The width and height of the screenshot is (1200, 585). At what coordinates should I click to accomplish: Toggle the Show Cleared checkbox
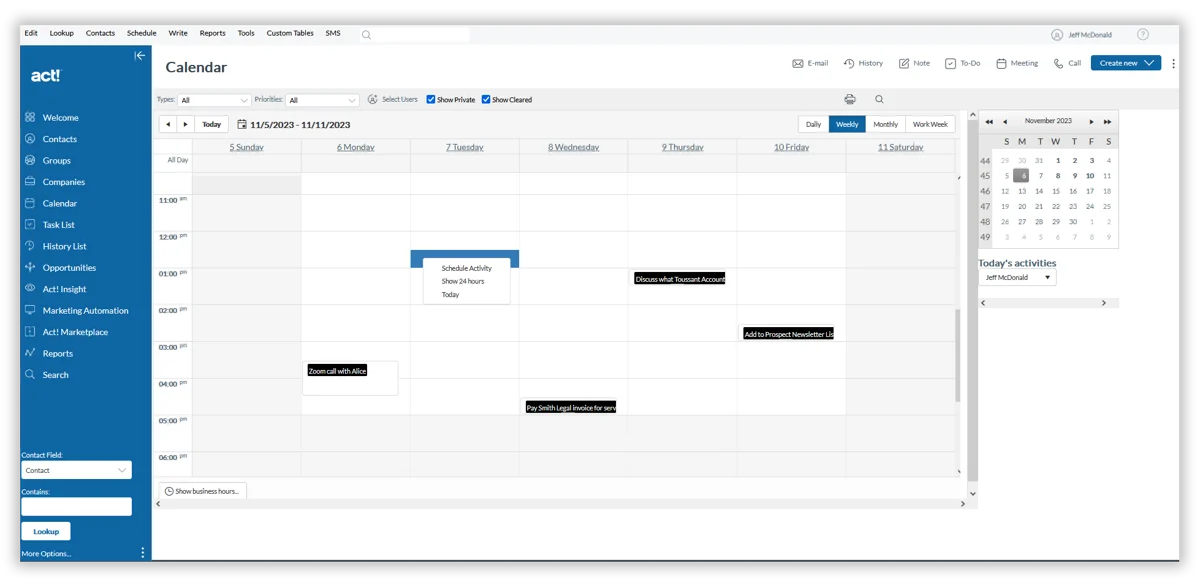pyautogui.click(x=486, y=100)
